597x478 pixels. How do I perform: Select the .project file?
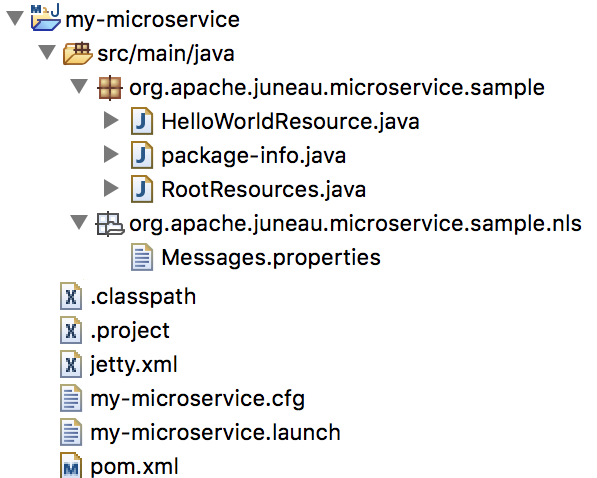(130, 331)
